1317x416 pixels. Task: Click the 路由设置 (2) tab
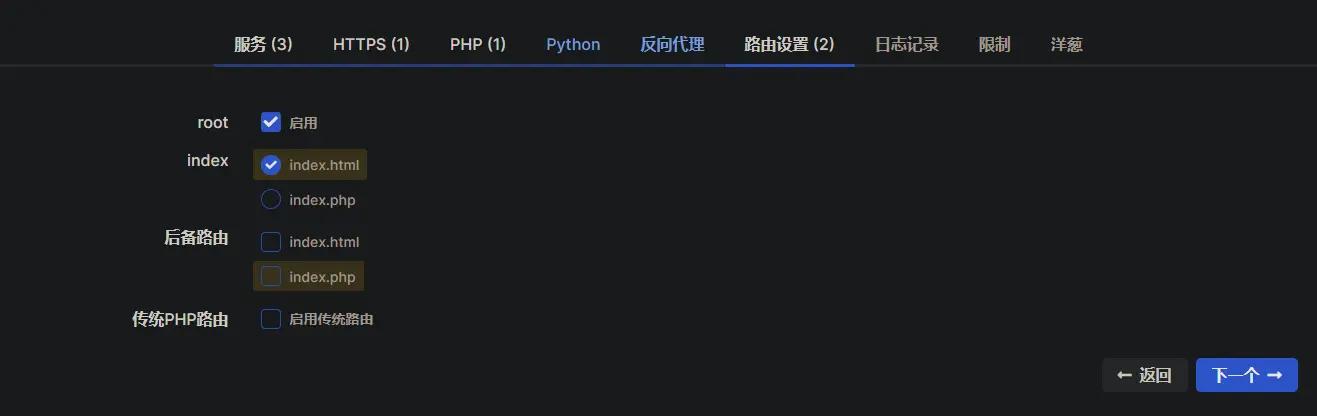click(x=789, y=44)
